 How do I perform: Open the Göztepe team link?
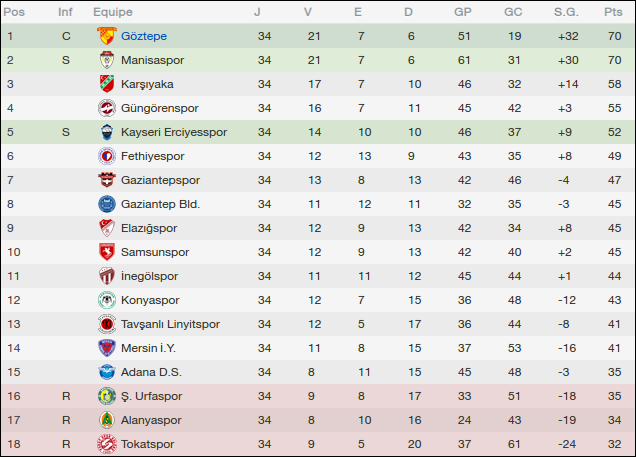click(144, 36)
